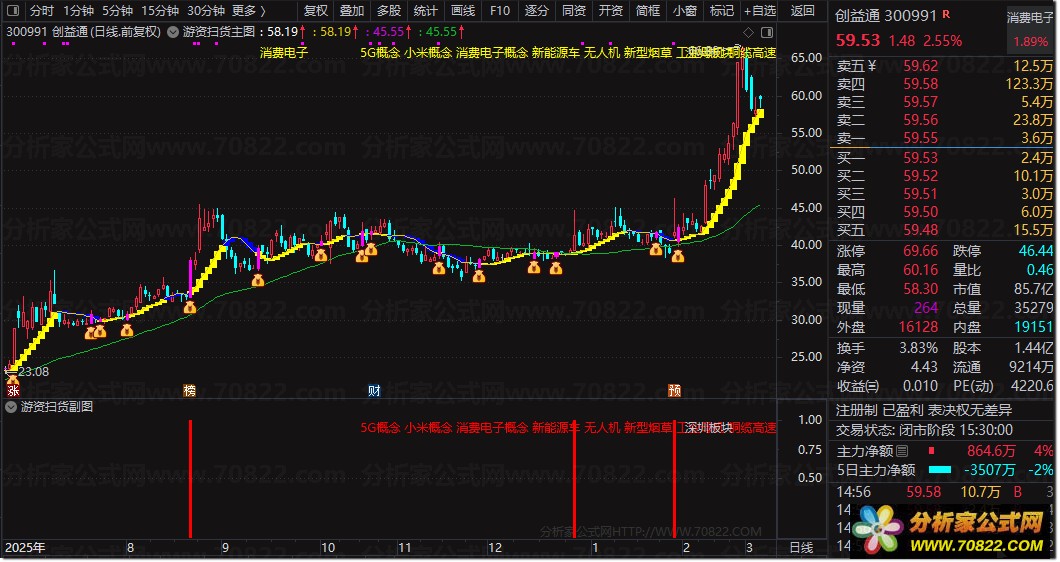1060x562 pixels.
Task: Click the yellow 新型烟草 concept label
Action: [x=648, y=53]
